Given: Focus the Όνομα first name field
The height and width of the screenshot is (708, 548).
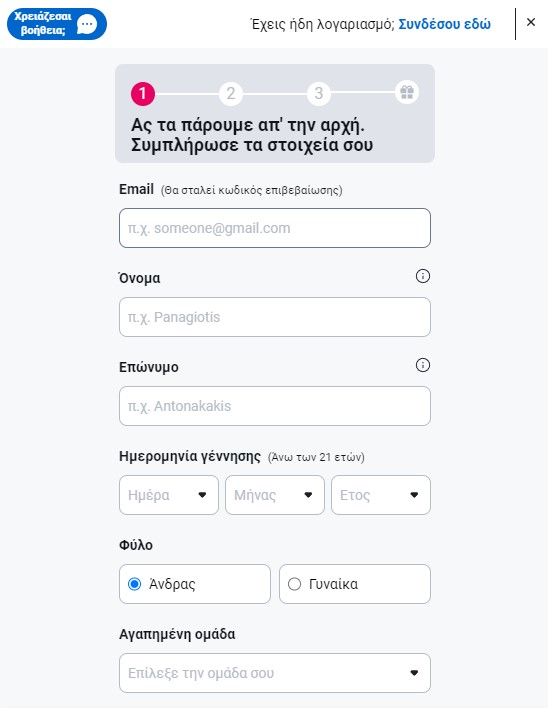Looking at the screenshot, I should pyautogui.click(x=275, y=317).
